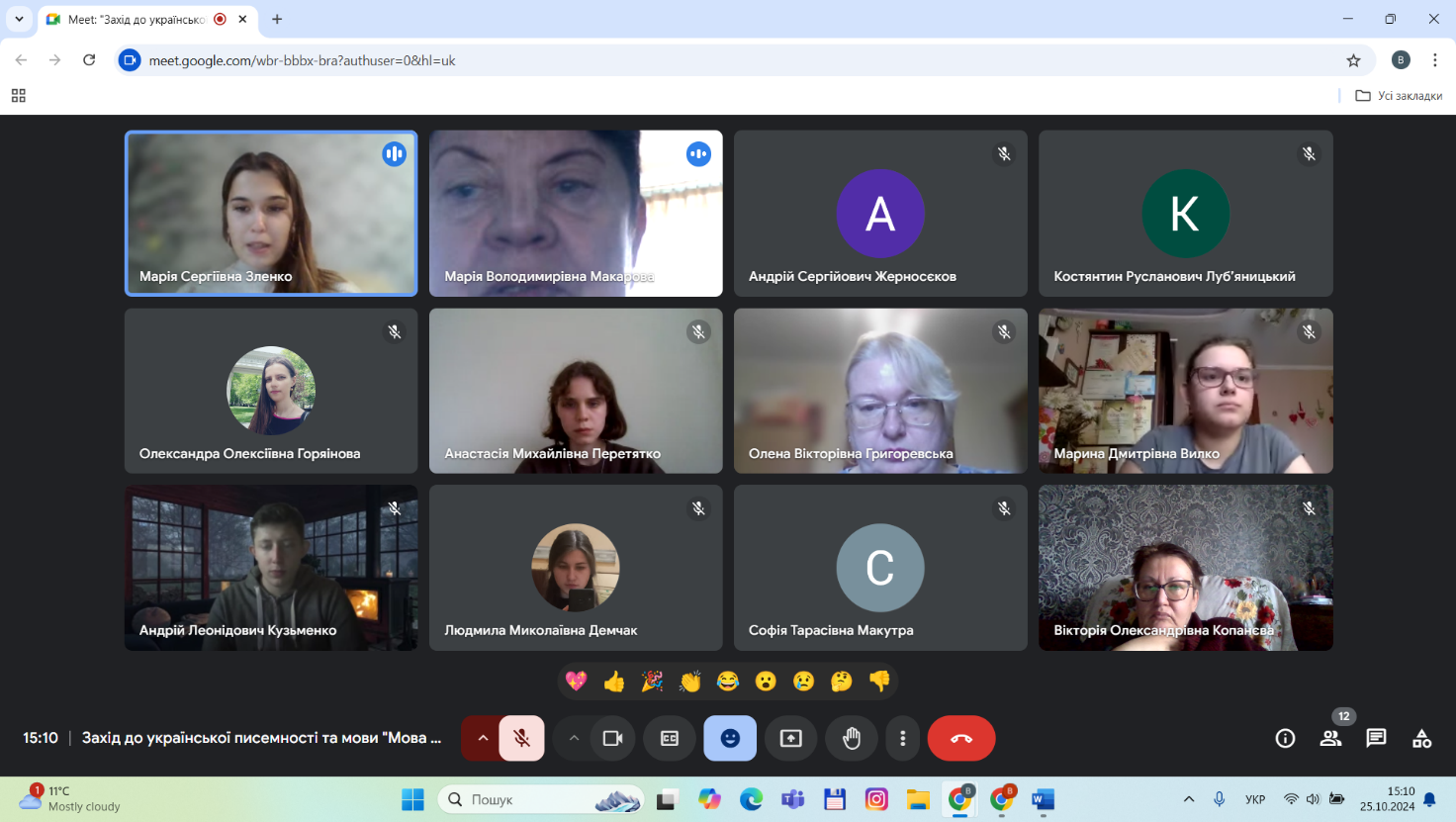This screenshot has width=1456, height=822.
Task: Send the thumbs up reaction
Action: [x=614, y=681]
